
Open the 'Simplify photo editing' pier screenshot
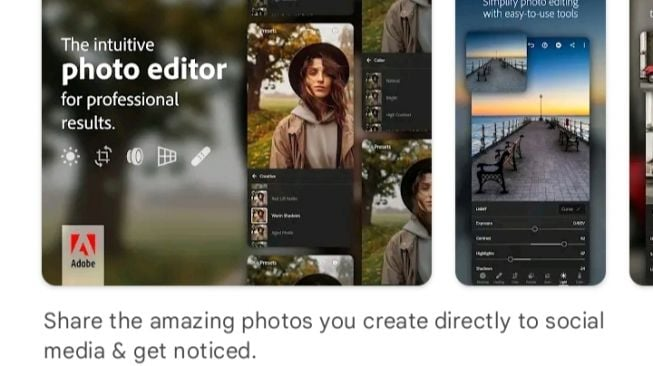tap(531, 142)
